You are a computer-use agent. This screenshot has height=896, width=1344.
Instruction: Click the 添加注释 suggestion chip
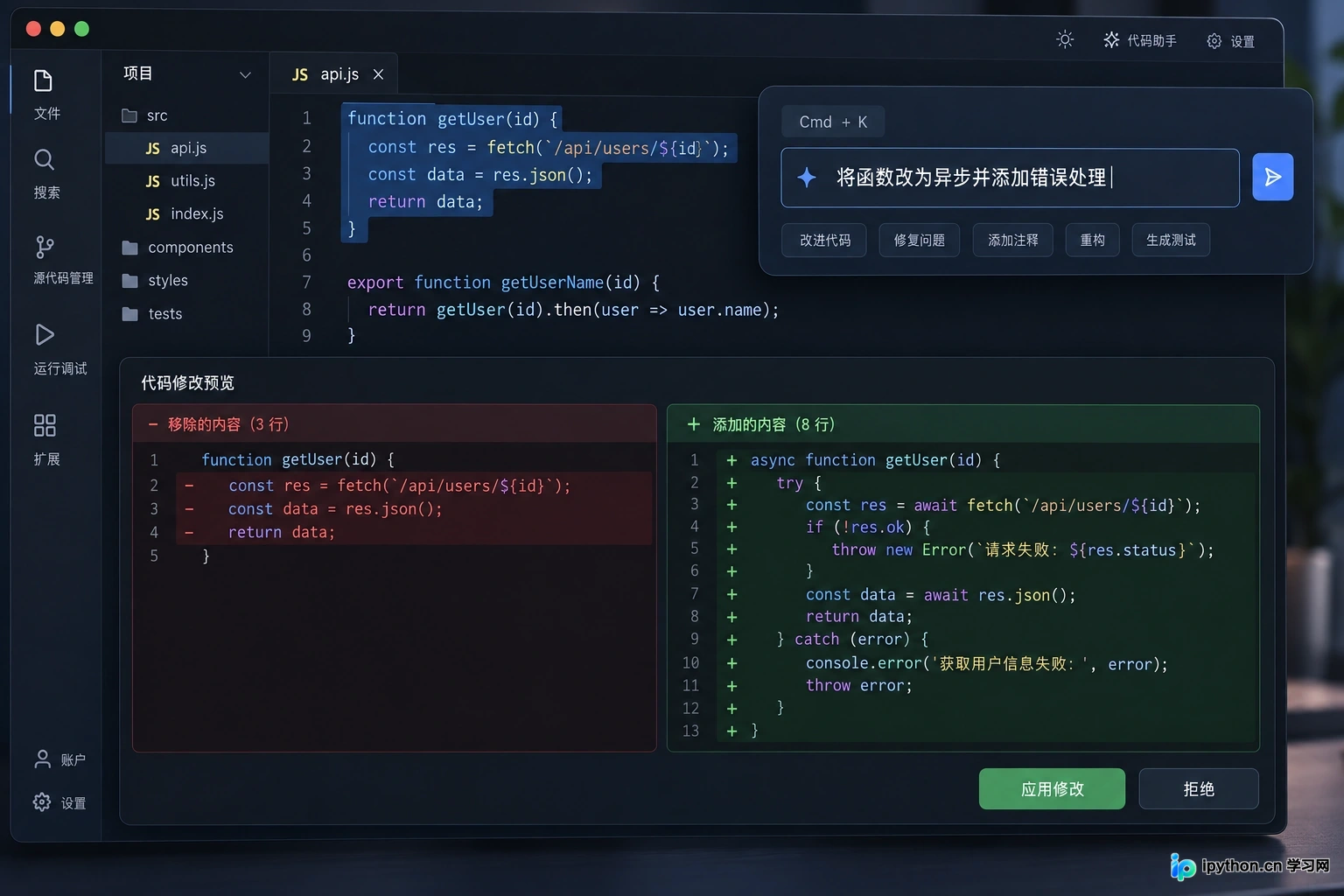1013,240
